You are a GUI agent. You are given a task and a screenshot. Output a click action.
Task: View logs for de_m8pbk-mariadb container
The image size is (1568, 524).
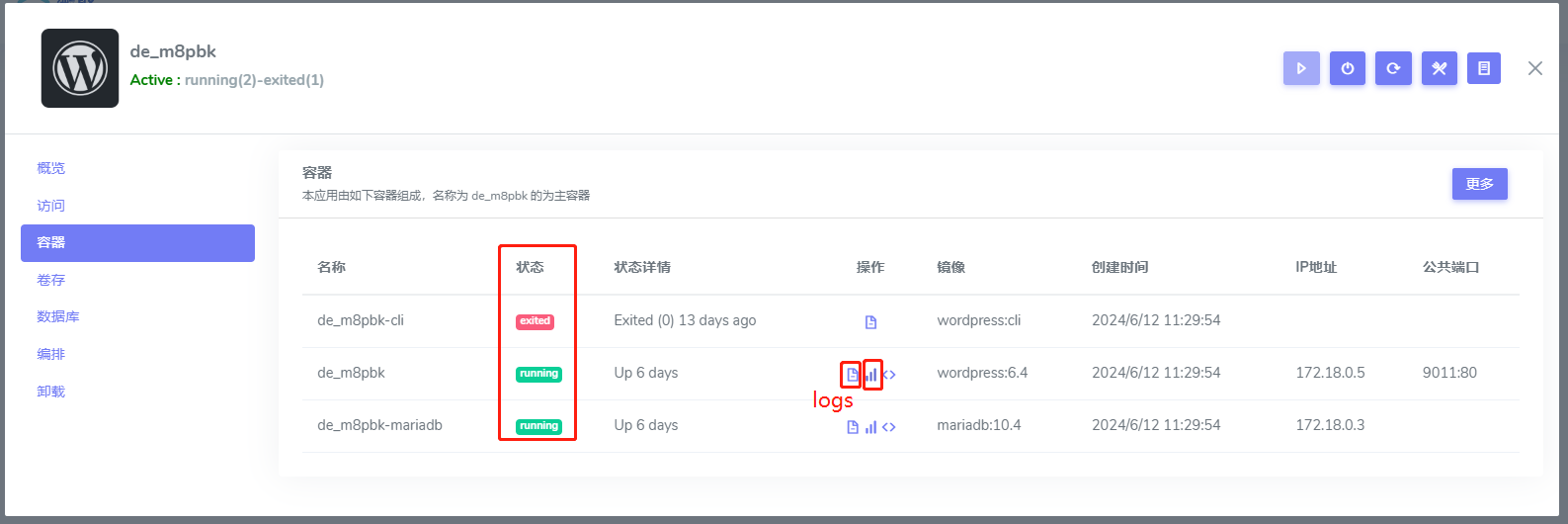[853, 427]
